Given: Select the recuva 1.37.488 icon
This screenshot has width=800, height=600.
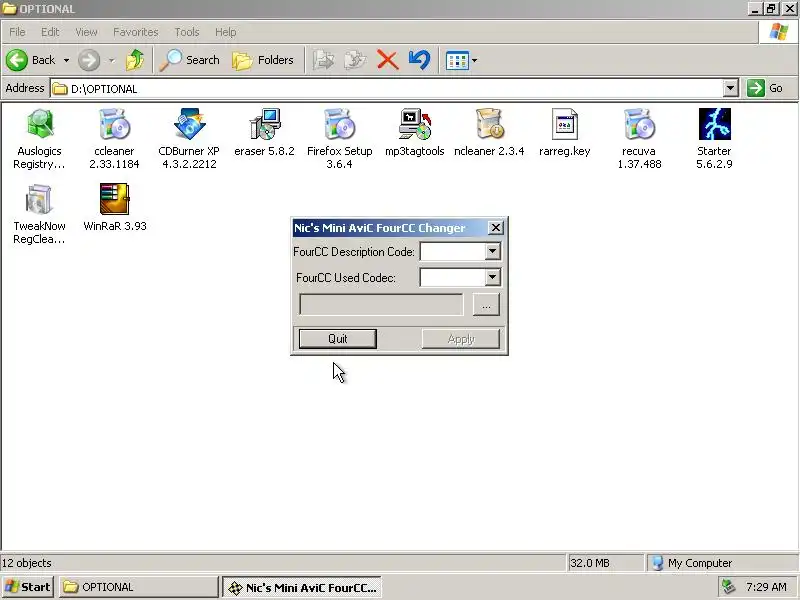Looking at the screenshot, I should (x=639, y=124).
